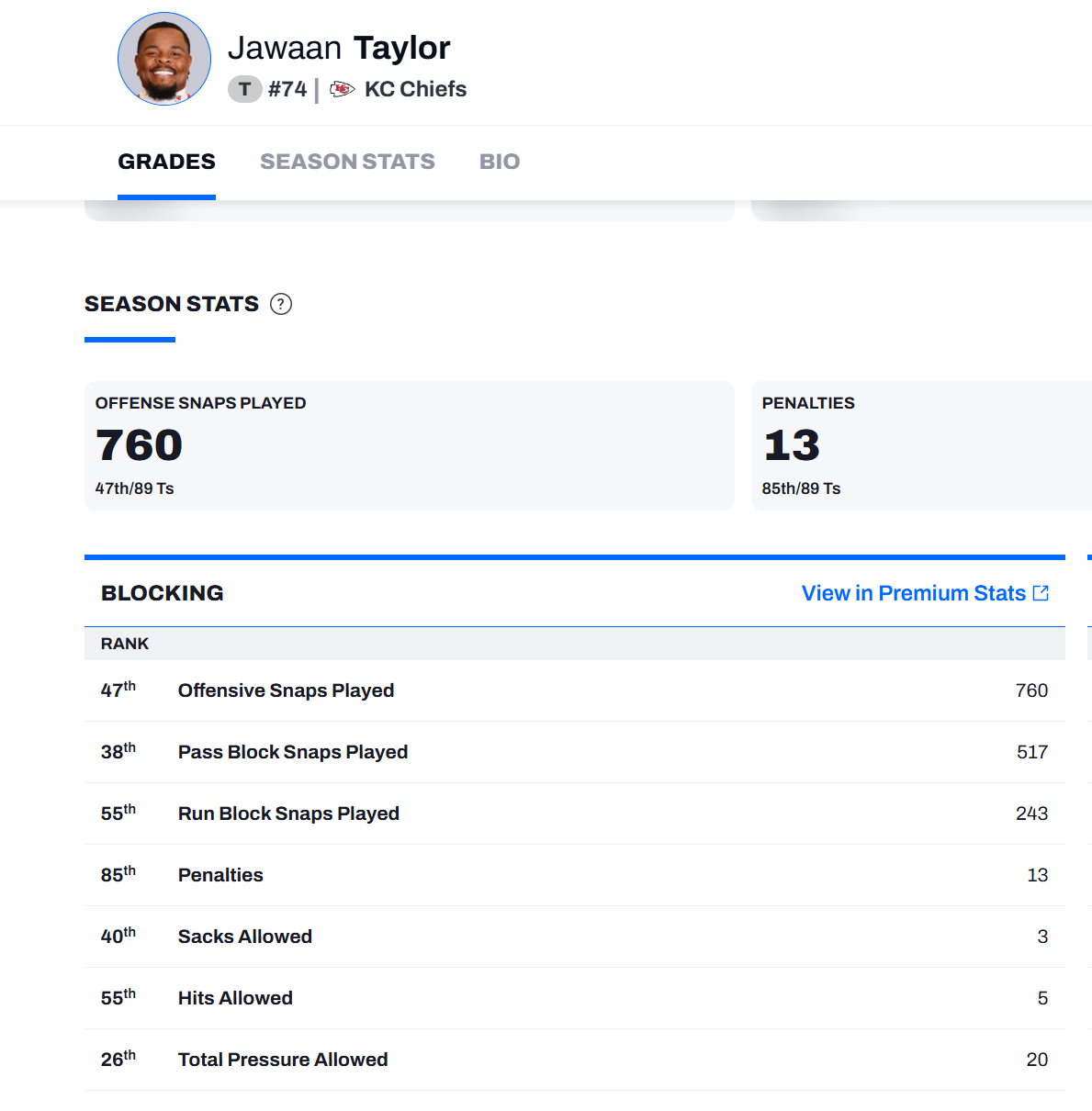Viewport: 1092px width, 1111px height.
Task: Select the Total Pressure Allowed row
Action: [x=574, y=1060]
